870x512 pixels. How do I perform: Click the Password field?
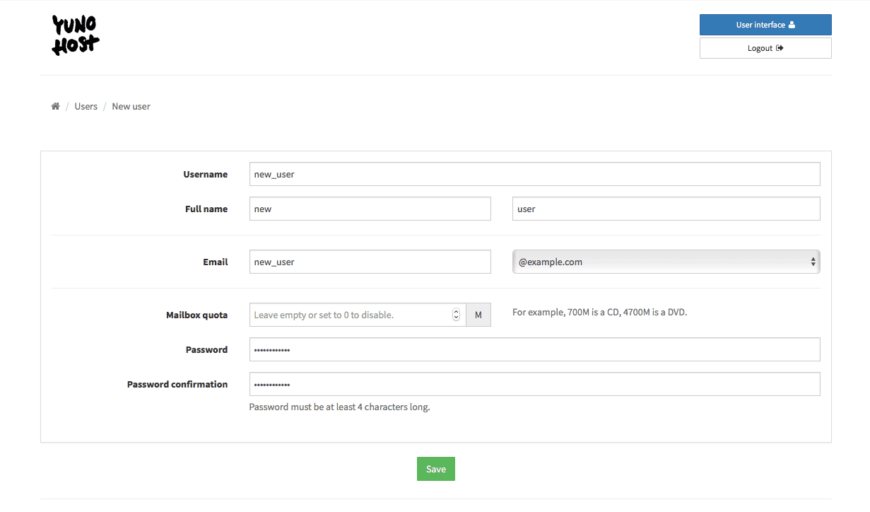point(534,350)
